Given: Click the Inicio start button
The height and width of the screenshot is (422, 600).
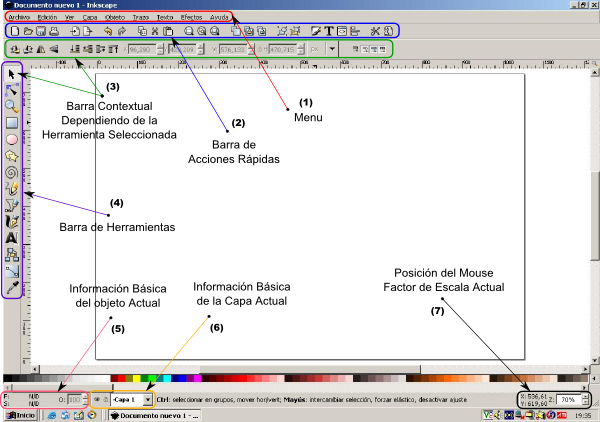Looking at the screenshot, I should (x=21, y=415).
